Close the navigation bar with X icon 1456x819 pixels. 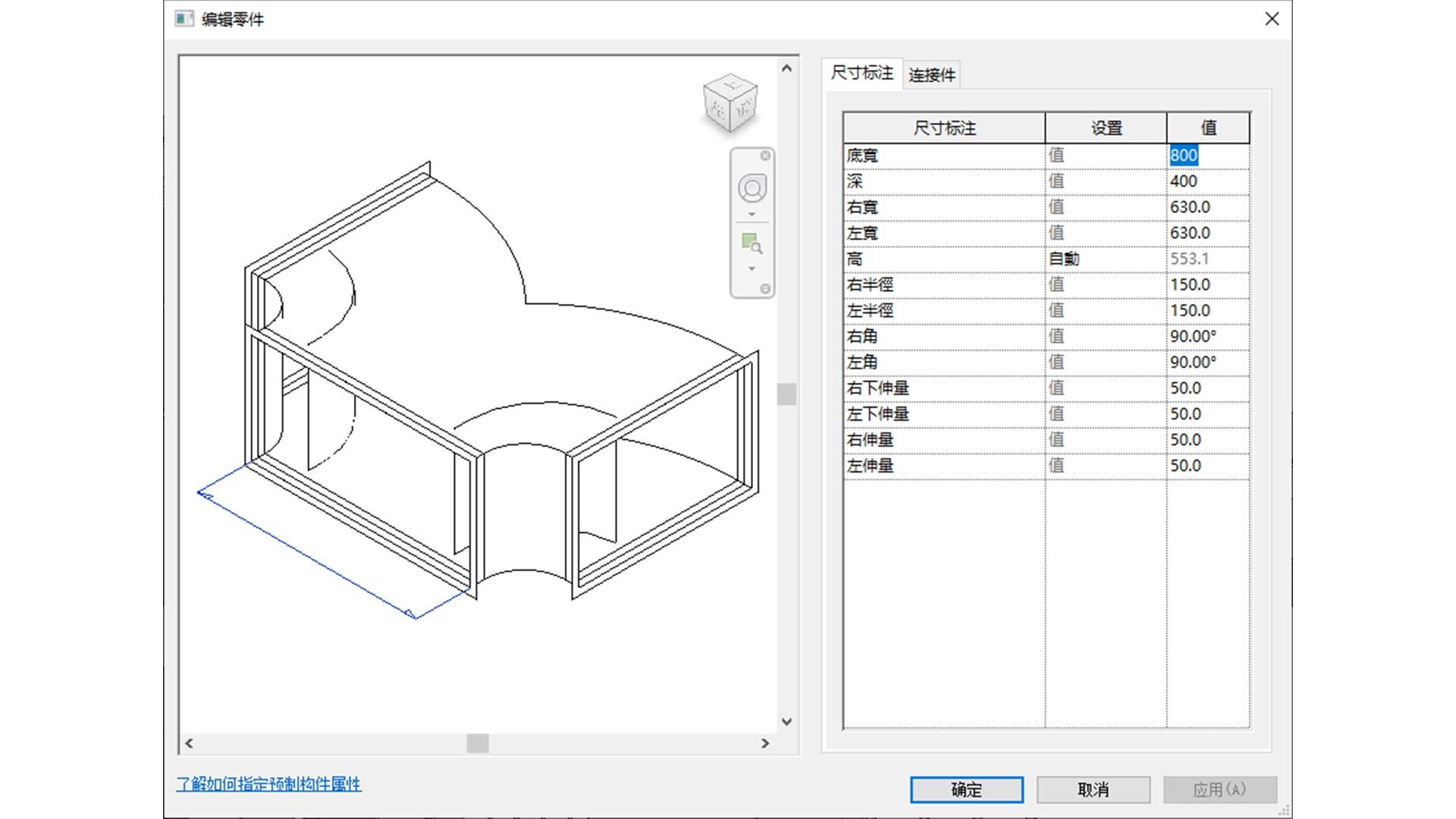(765, 155)
